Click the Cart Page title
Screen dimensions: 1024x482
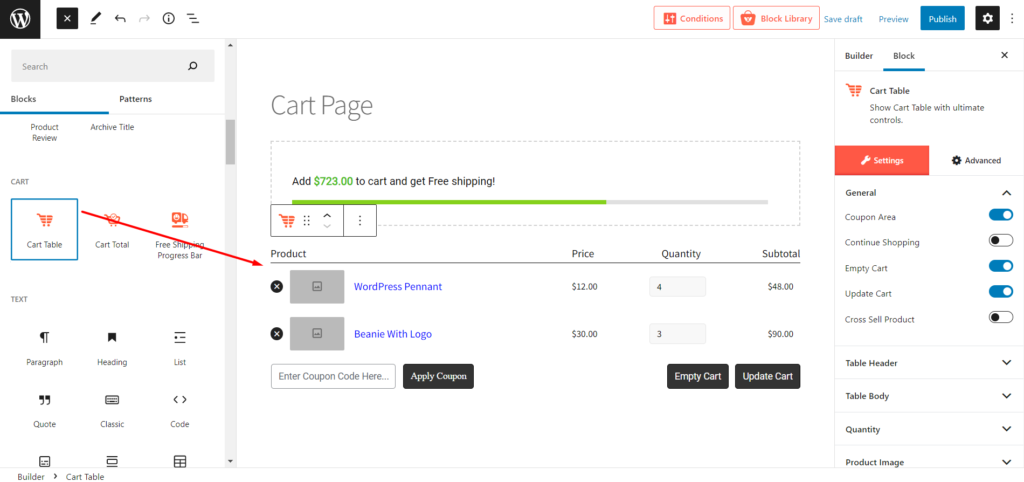[x=321, y=106]
